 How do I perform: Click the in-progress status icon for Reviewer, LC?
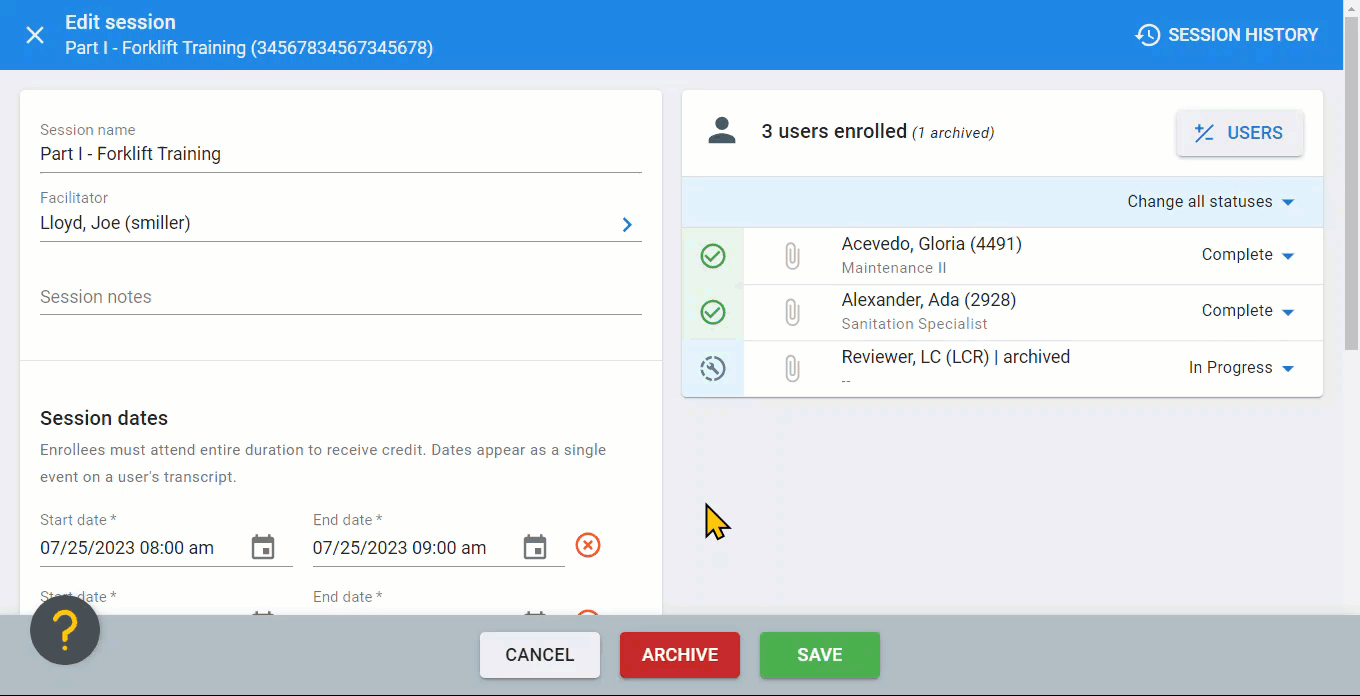713,369
